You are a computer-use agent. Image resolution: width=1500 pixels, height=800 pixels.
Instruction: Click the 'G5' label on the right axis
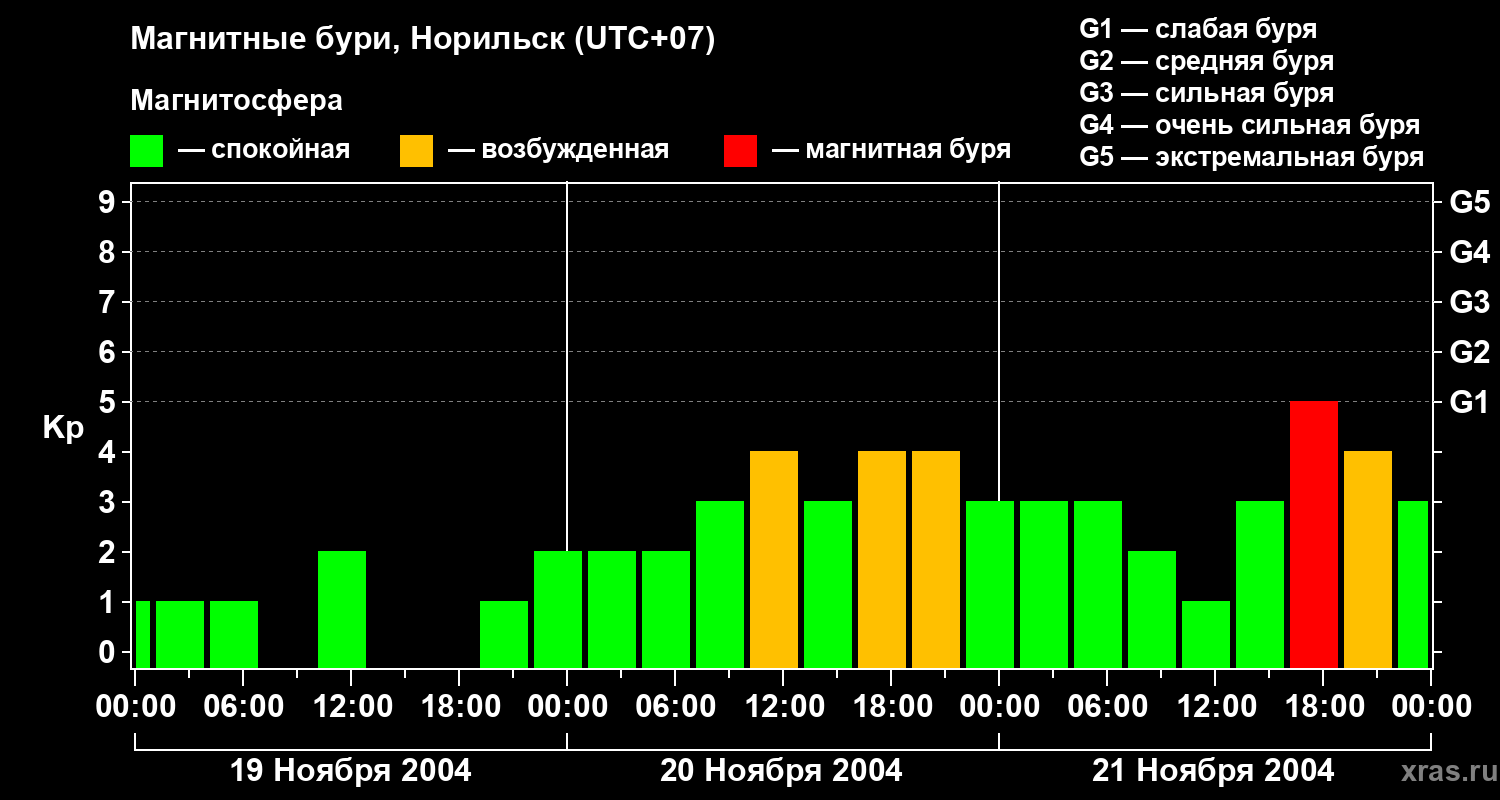1469,202
